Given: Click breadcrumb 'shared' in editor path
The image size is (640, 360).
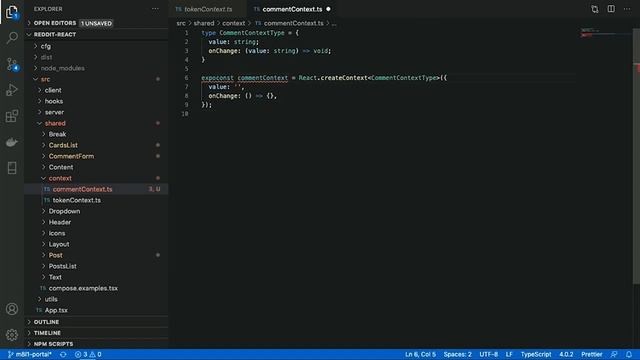Looking at the screenshot, I should coord(204,23).
